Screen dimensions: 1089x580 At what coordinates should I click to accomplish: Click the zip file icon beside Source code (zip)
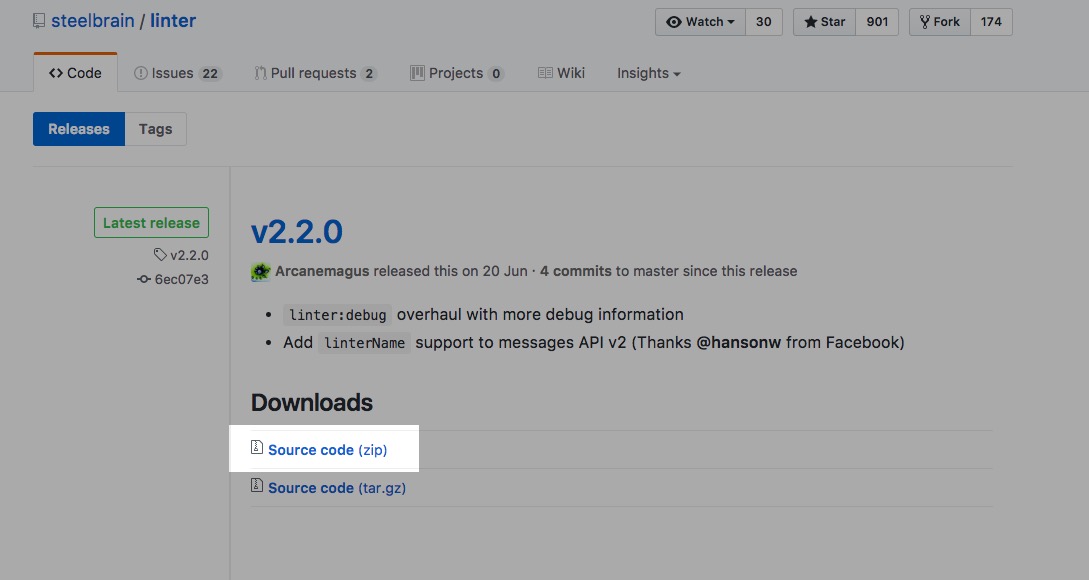click(257, 449)
